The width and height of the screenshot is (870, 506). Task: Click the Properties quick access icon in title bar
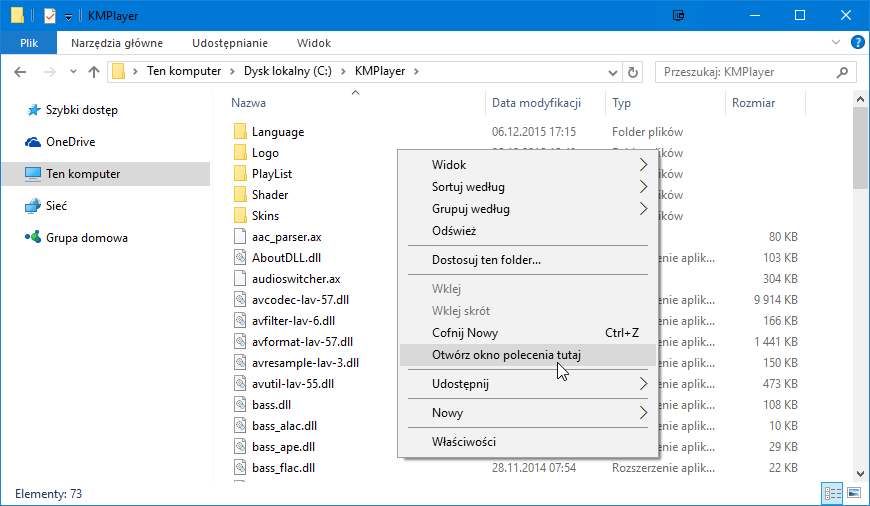pyautogui.click(x=50, y=16)
